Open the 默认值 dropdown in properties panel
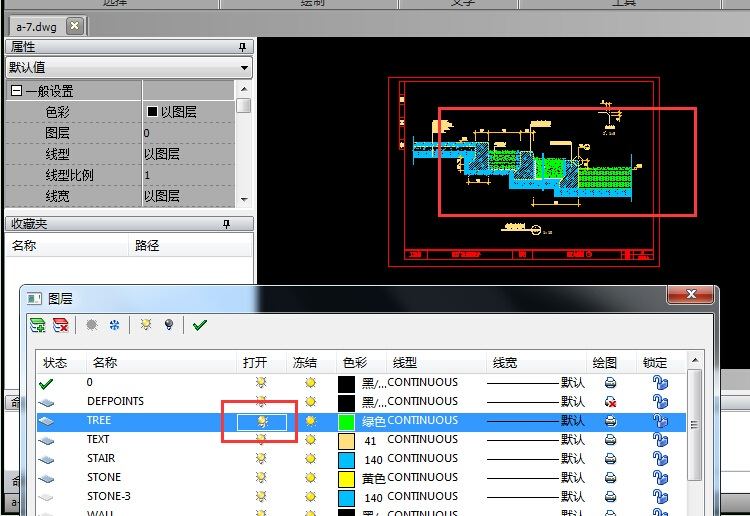Image resolution: width=750 pixels, height=516 pixels. click(244, 67)
